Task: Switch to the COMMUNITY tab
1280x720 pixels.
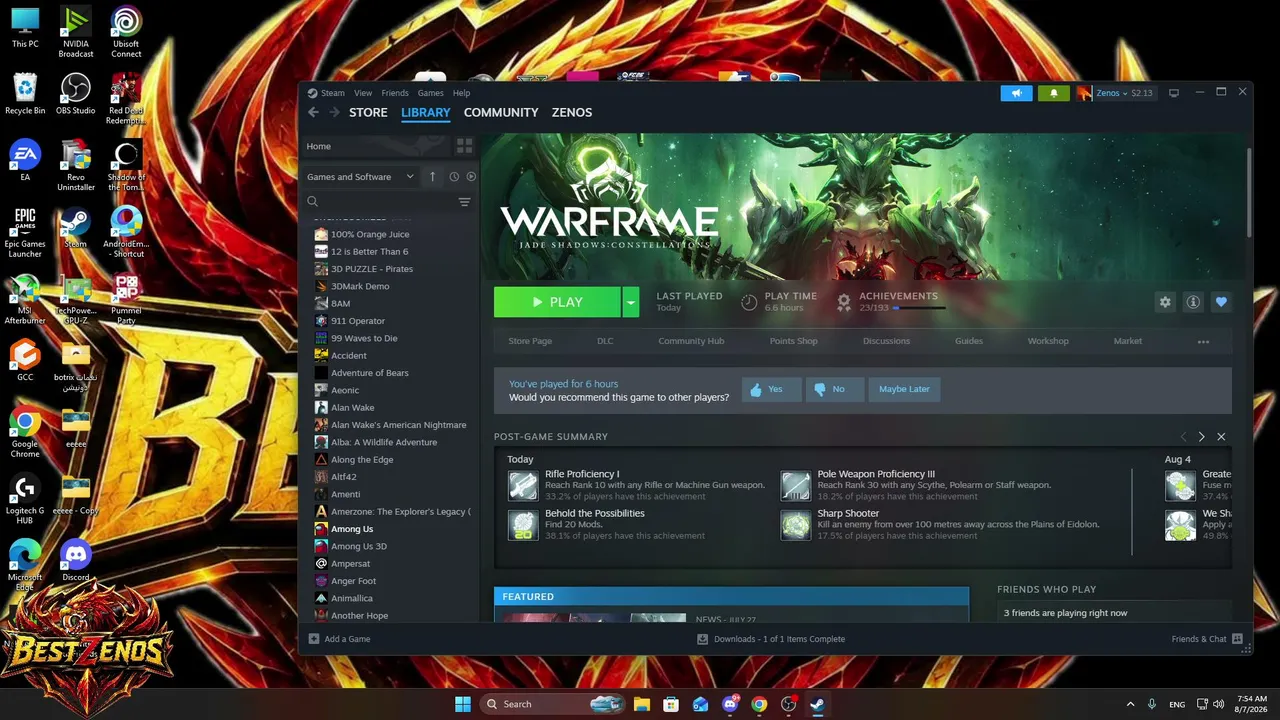Action: [501, 113]
